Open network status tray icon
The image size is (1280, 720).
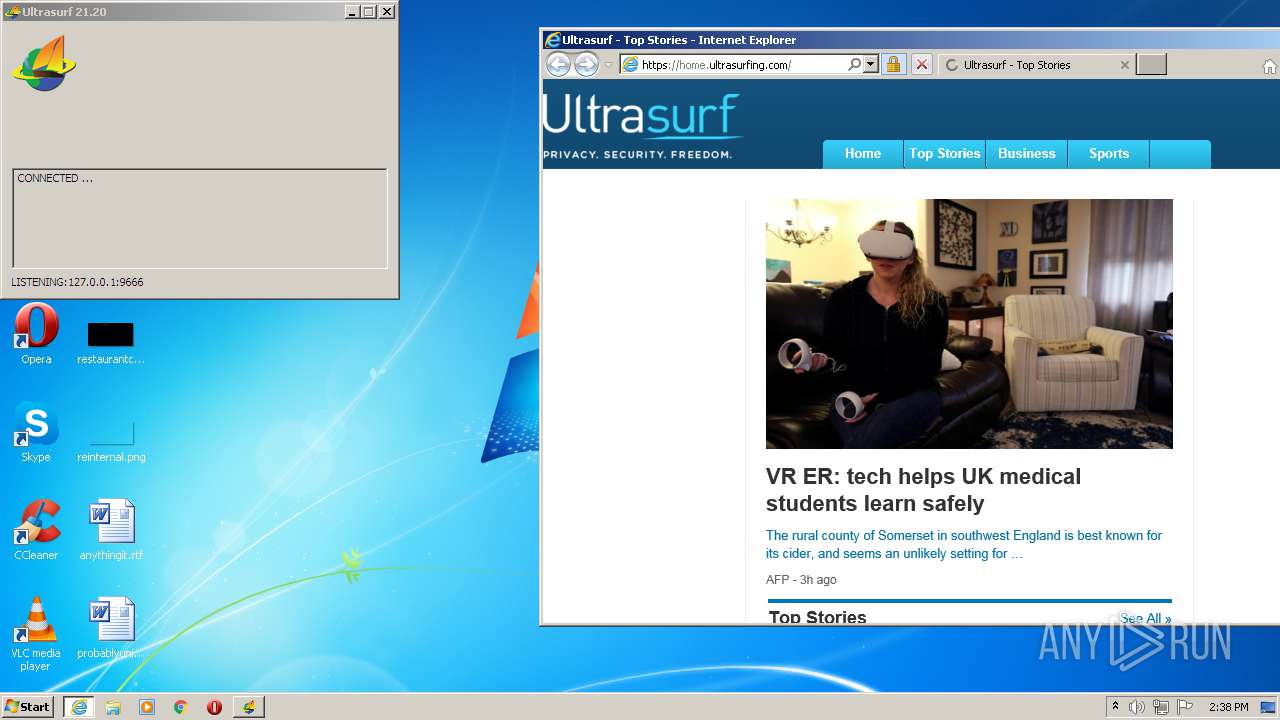1161,707
